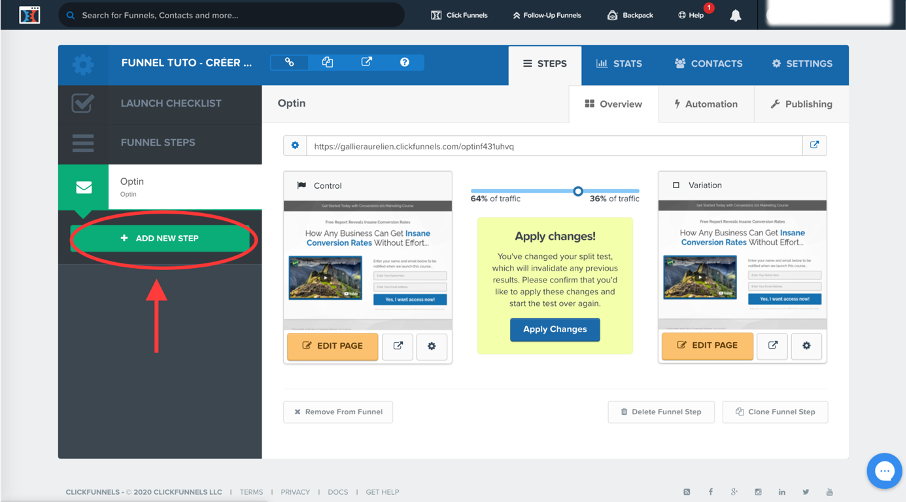Click the blog RSS footer icon
Screen dimensions: 906x502
[686, 492]
